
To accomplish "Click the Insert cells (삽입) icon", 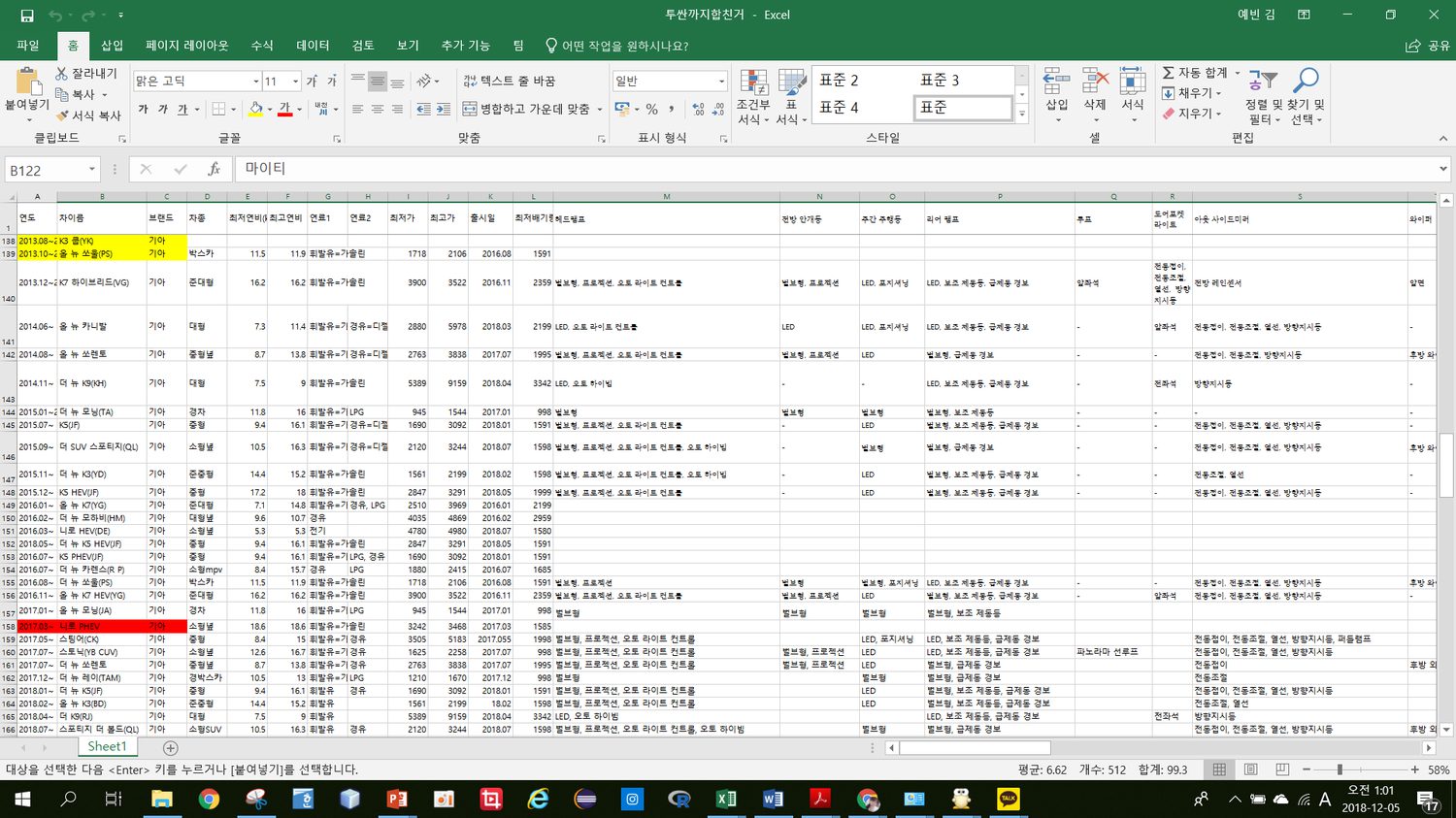I will click(1056, 82).
